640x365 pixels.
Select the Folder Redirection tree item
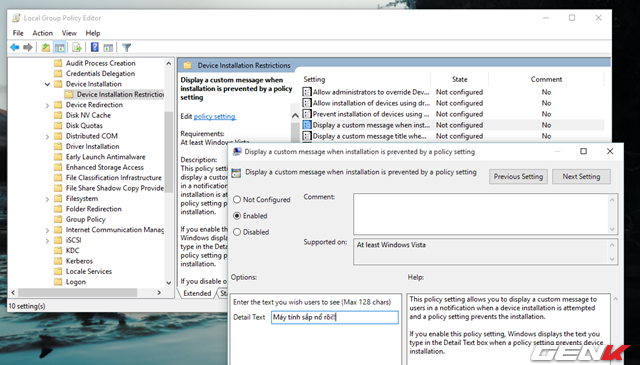(93, 209)
